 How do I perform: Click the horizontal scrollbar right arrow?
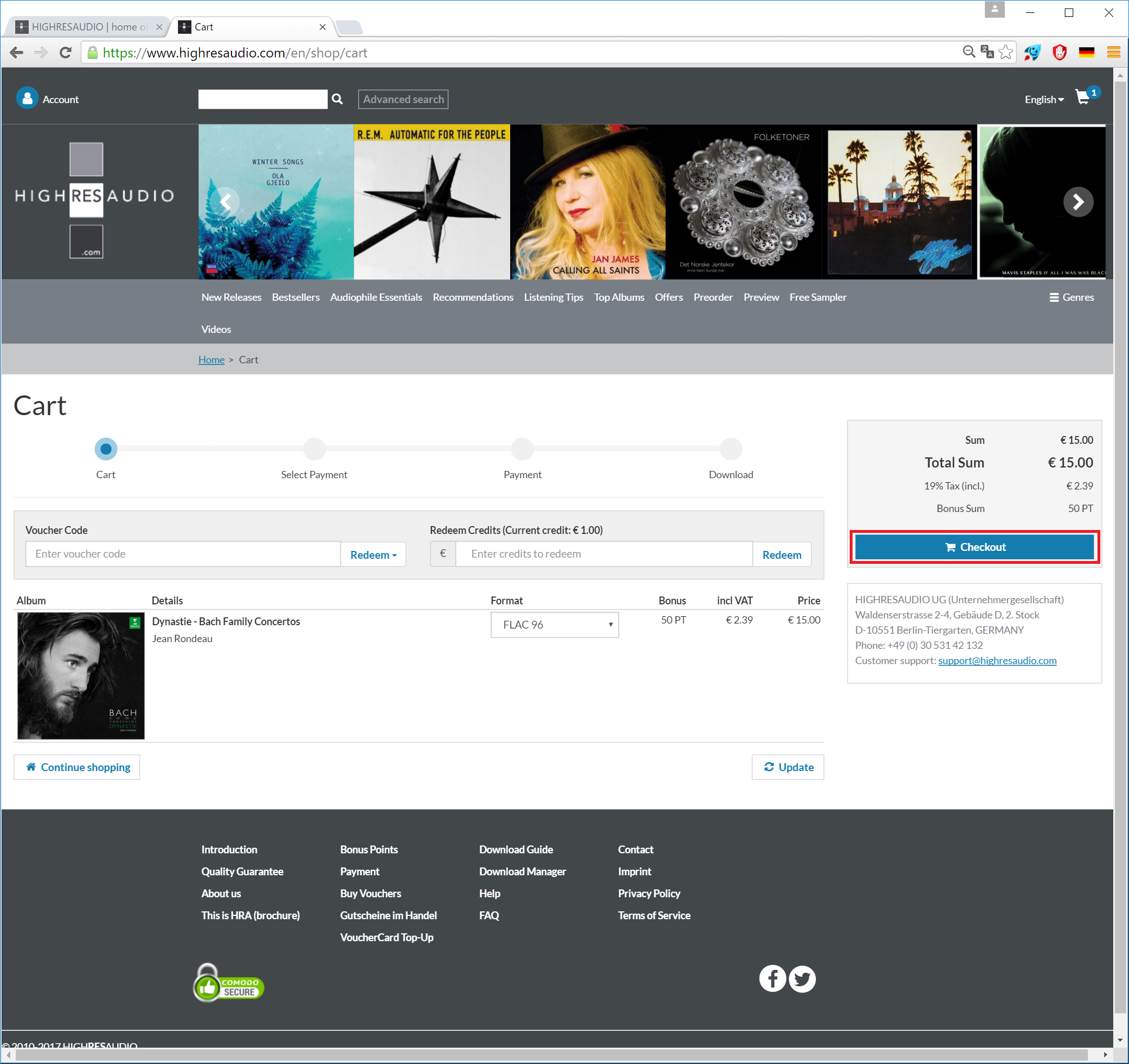point(1105,1055)
